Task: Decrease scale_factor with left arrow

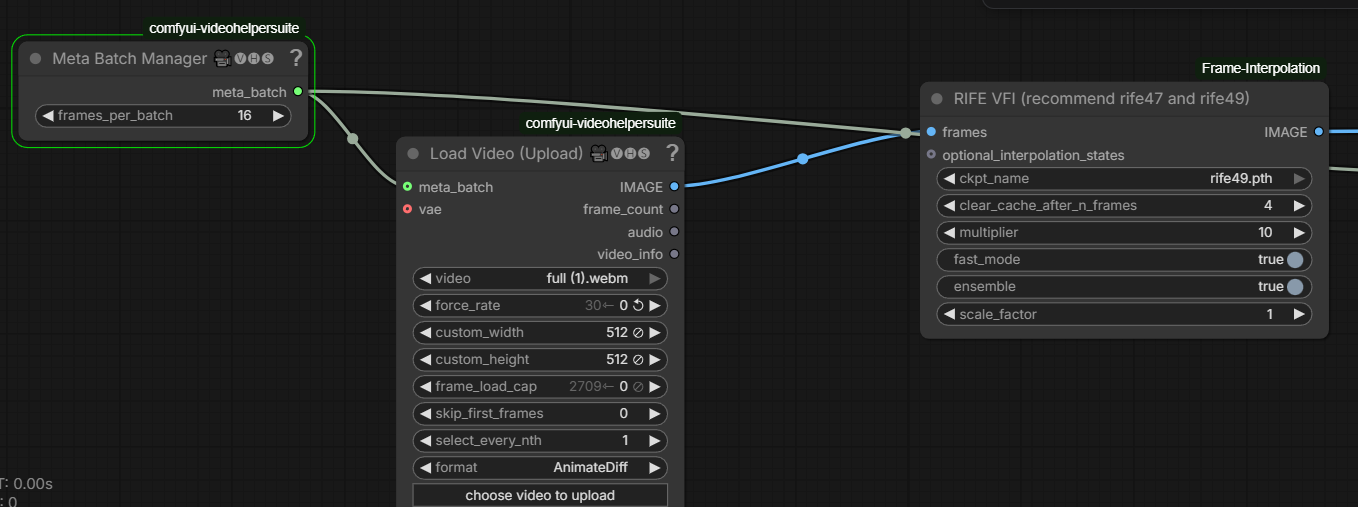Action: pyautogui.click(x=947, y=314)
